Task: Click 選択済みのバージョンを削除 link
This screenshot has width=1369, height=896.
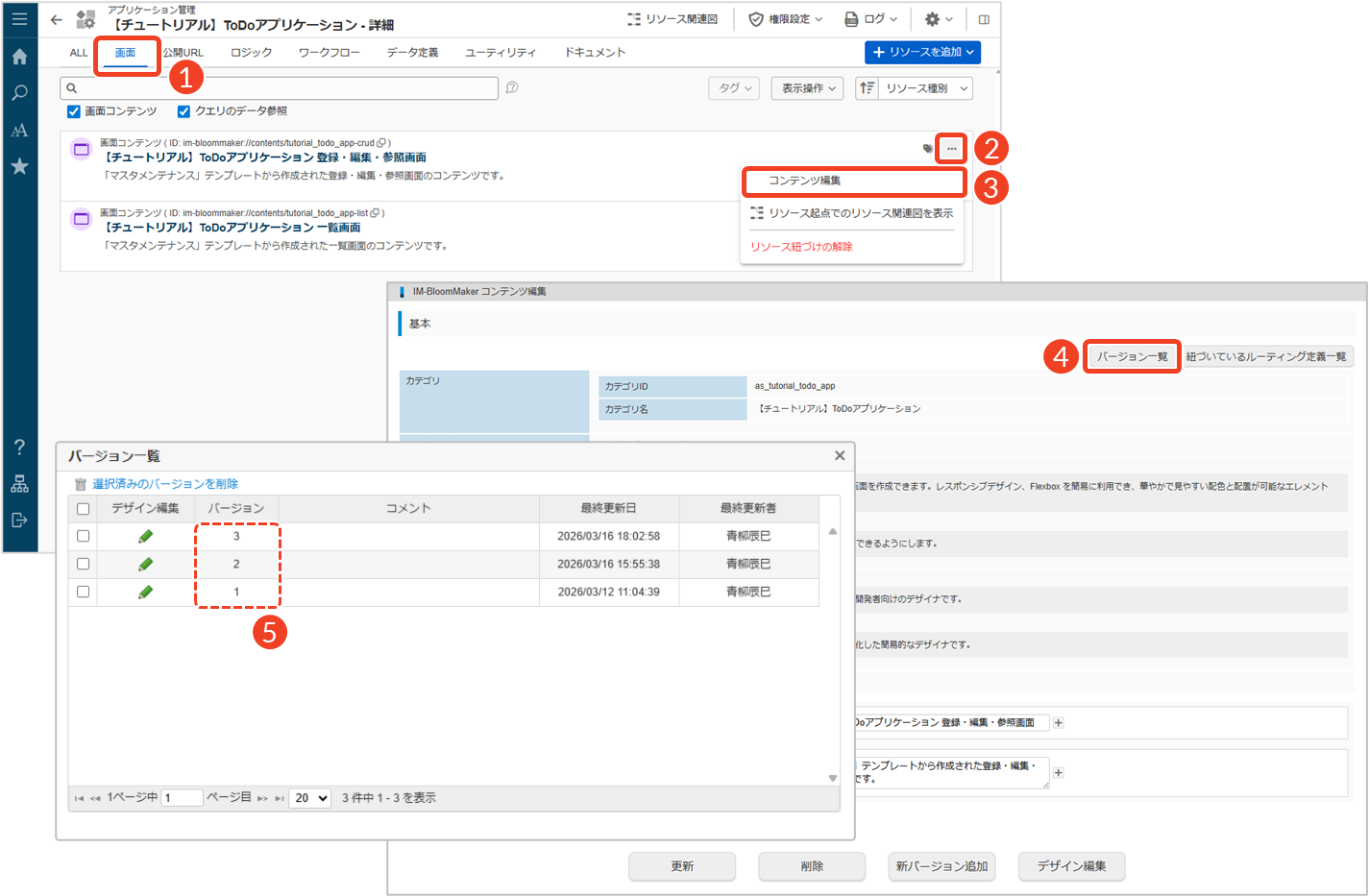Action: 164,484
